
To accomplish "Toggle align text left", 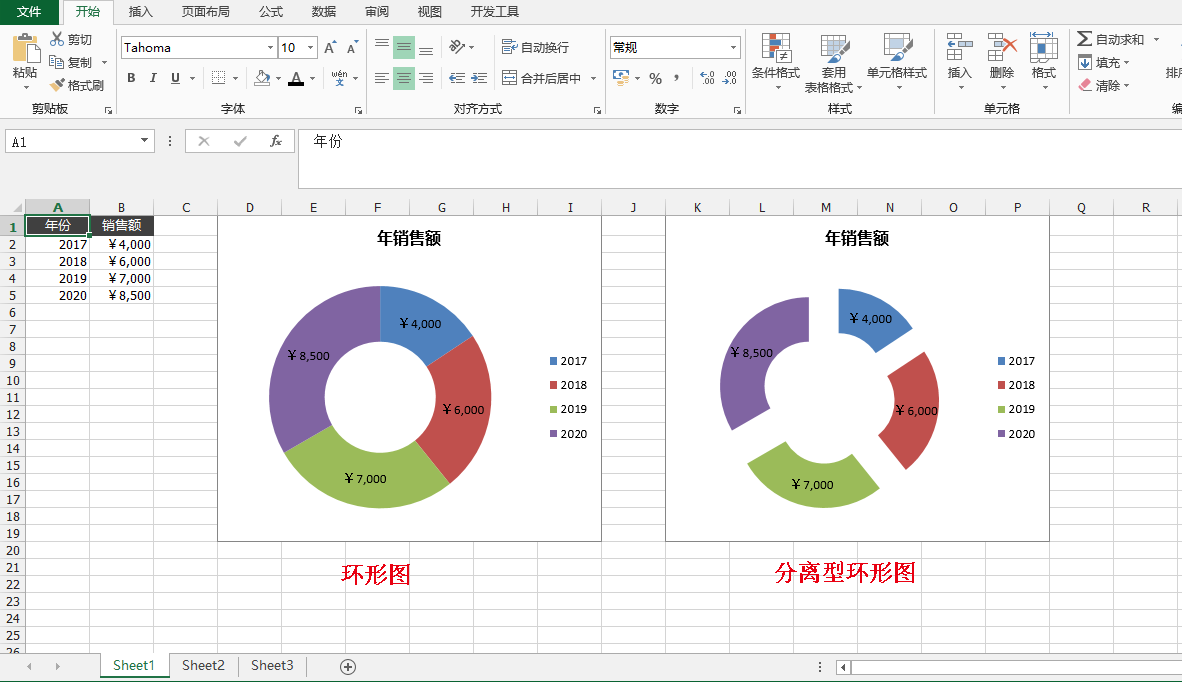I will [x=381, y=78].
